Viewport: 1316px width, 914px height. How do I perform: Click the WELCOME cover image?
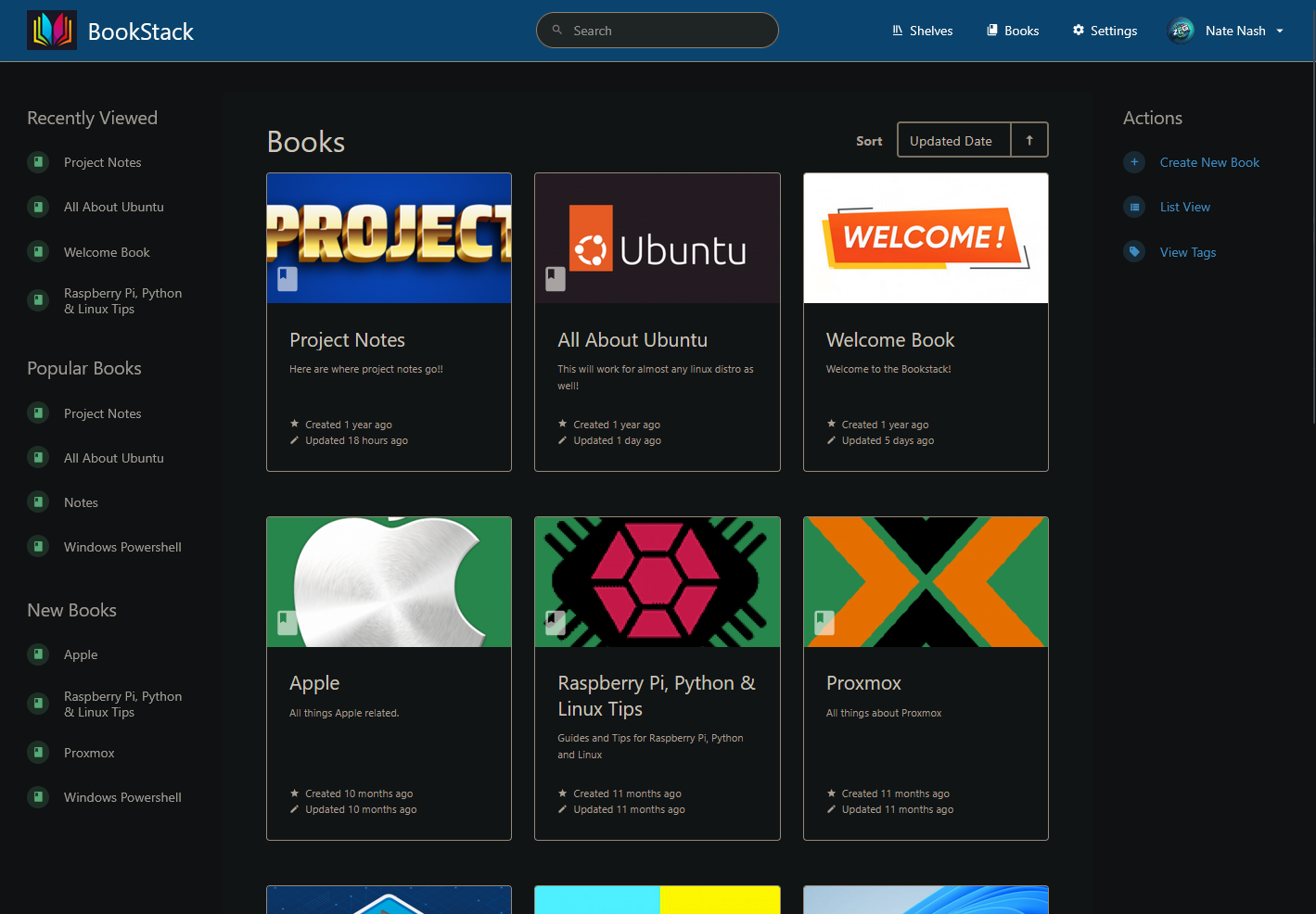pyautogui.click(x=926, y=238)
